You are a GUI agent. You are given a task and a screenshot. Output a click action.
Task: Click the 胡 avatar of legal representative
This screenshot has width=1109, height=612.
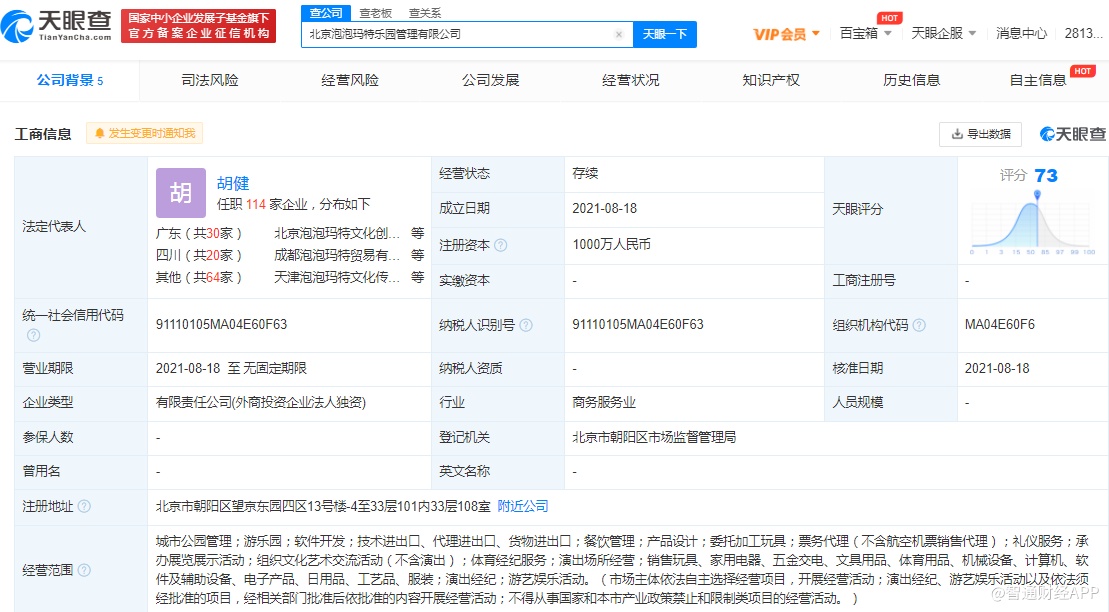click(180, 193)
